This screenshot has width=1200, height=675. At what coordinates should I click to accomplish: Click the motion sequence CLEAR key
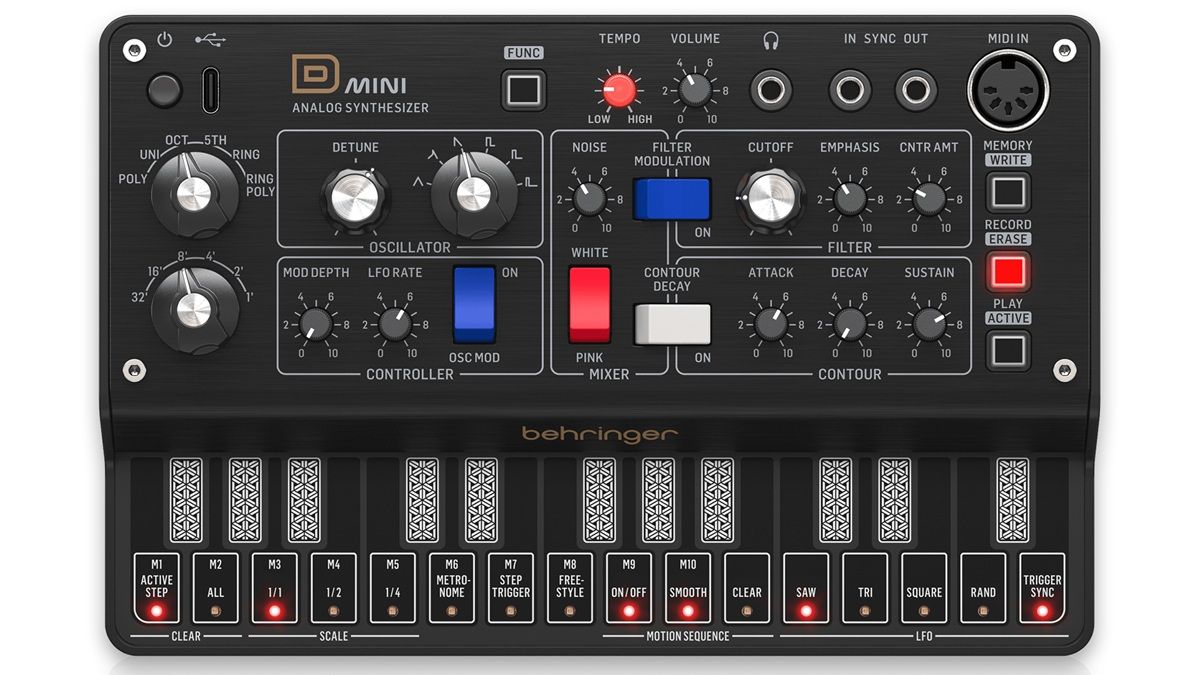pos(746,588)
